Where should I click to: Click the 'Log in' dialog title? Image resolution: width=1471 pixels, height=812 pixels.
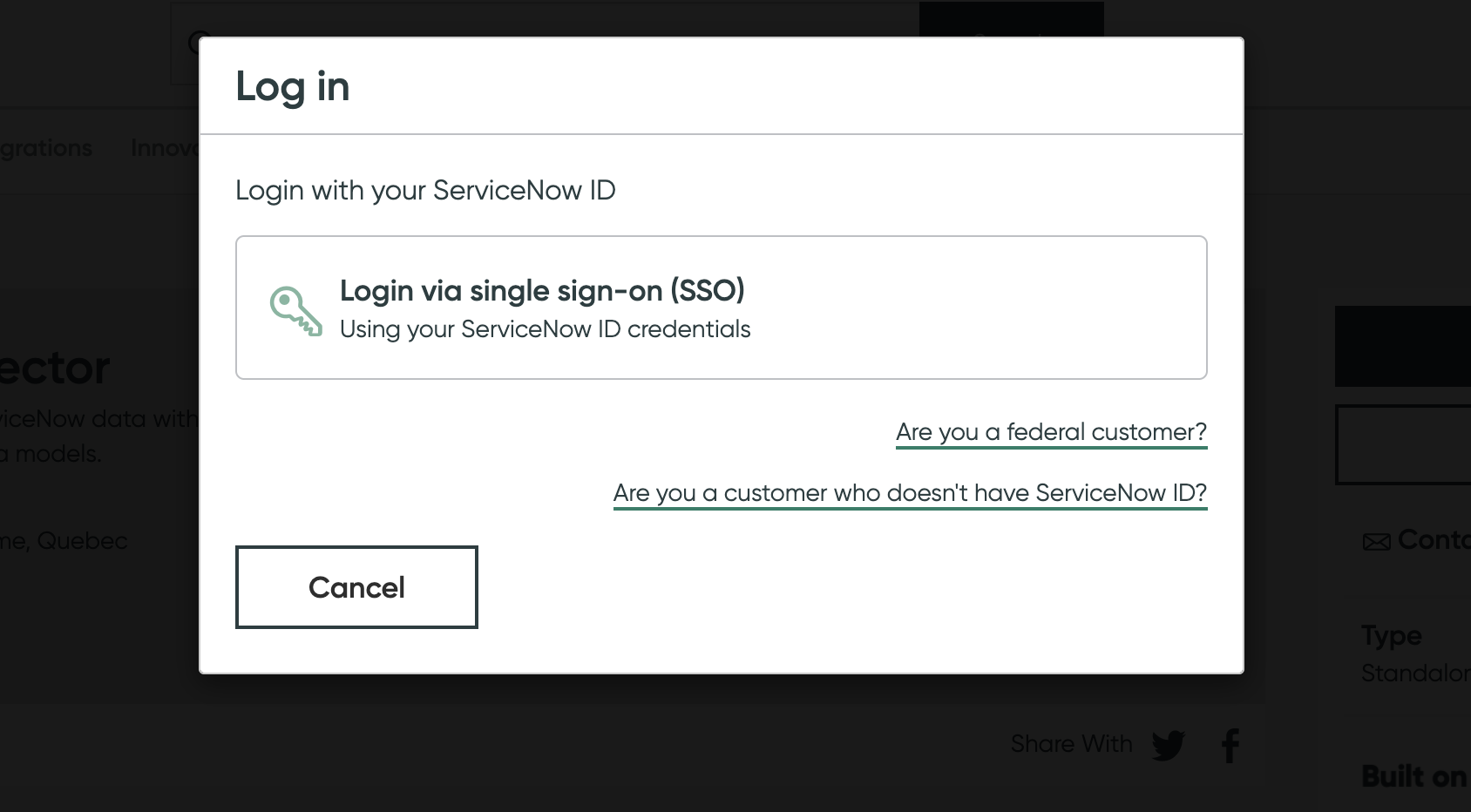pos(293,85)
